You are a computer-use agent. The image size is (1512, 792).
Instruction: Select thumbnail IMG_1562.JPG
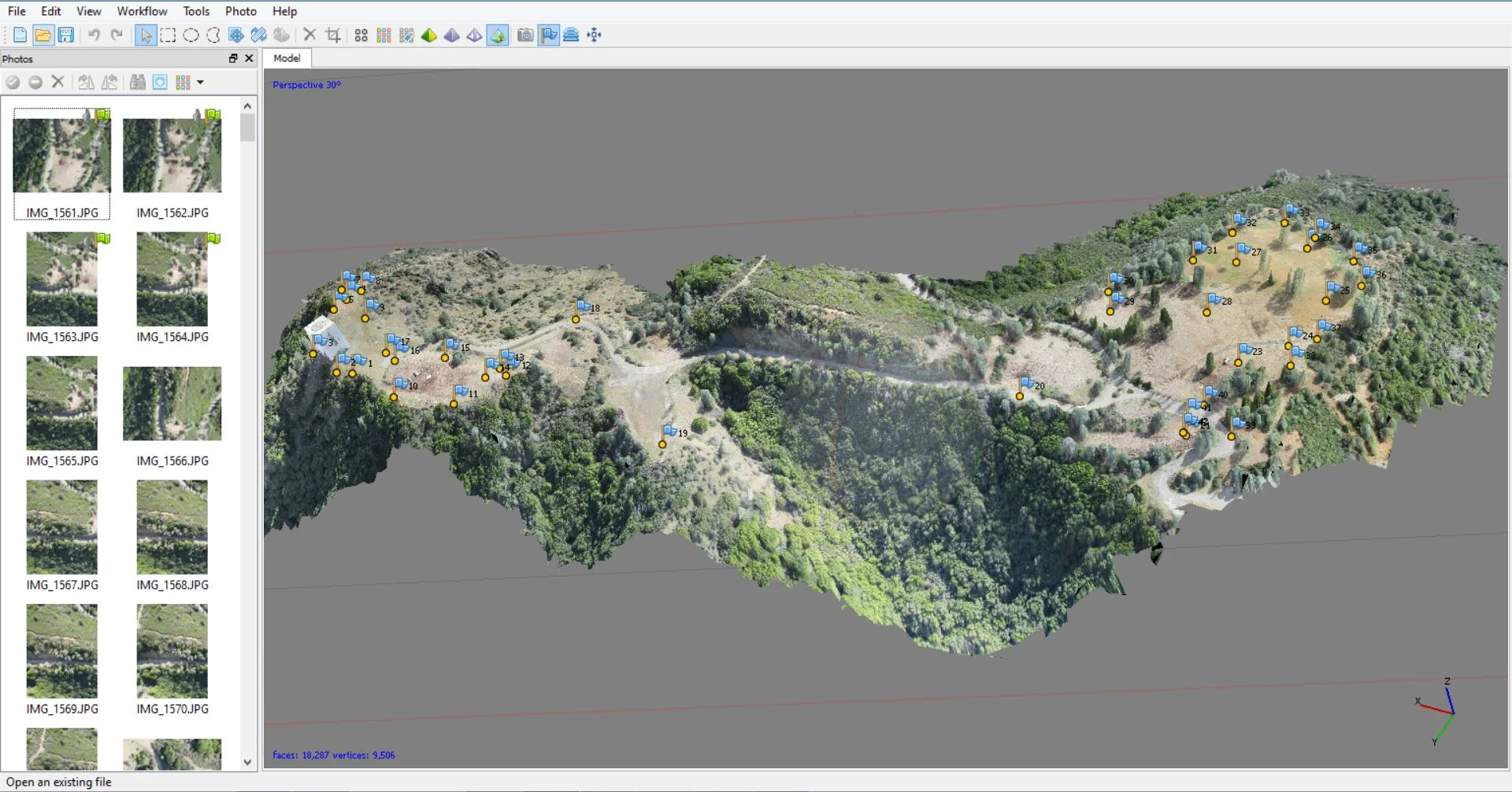tap(172, 155)
